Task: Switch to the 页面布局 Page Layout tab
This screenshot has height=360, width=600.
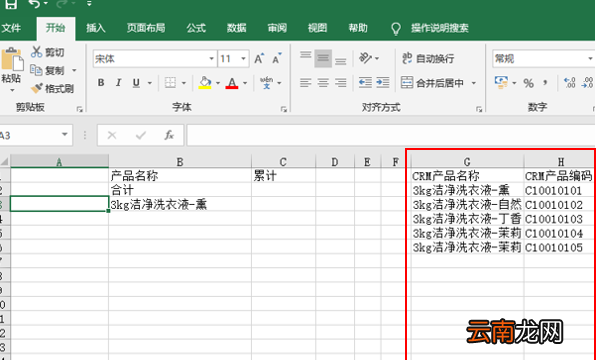Action: pyautogui.click(x=146, y=28)
